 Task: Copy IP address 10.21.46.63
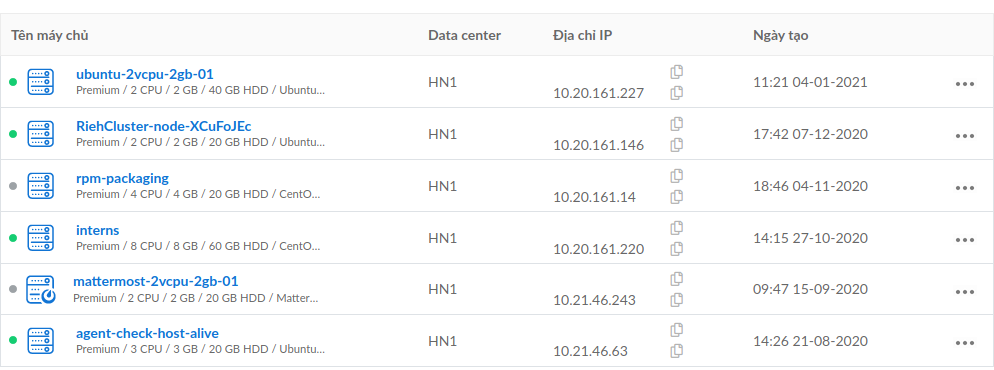click(676, 350)
